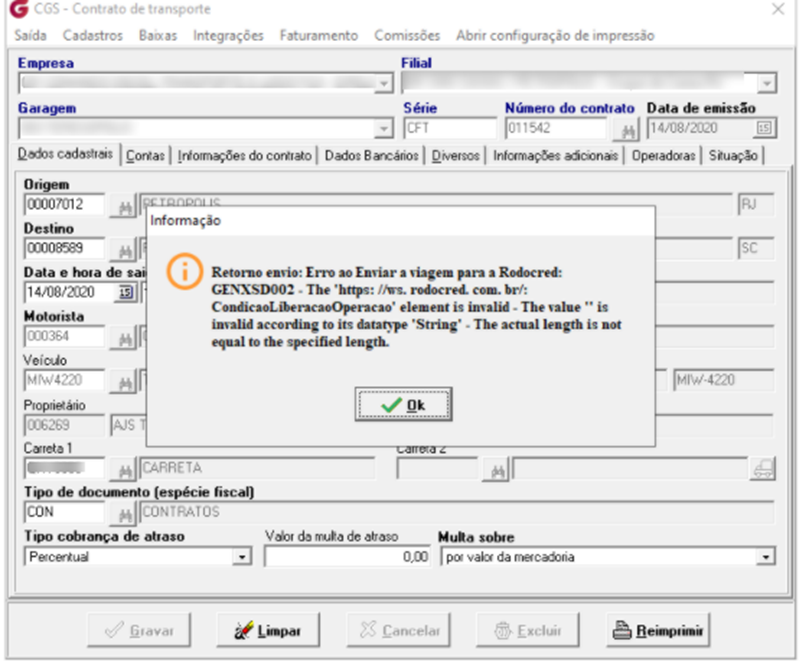Click the Data de emissão date field

click(x=701, y=128)
